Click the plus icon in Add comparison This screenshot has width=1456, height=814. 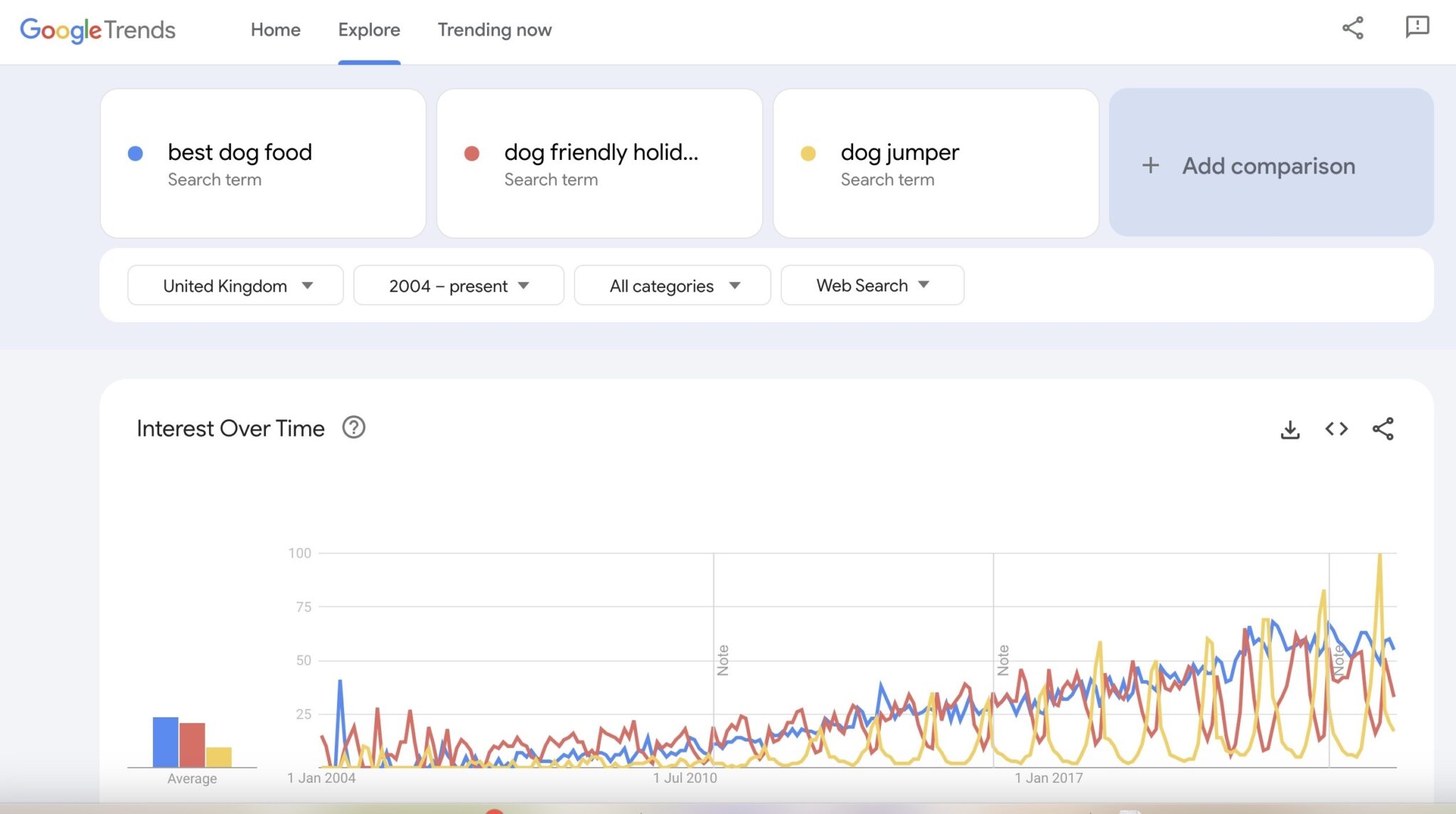point(1150,166)
